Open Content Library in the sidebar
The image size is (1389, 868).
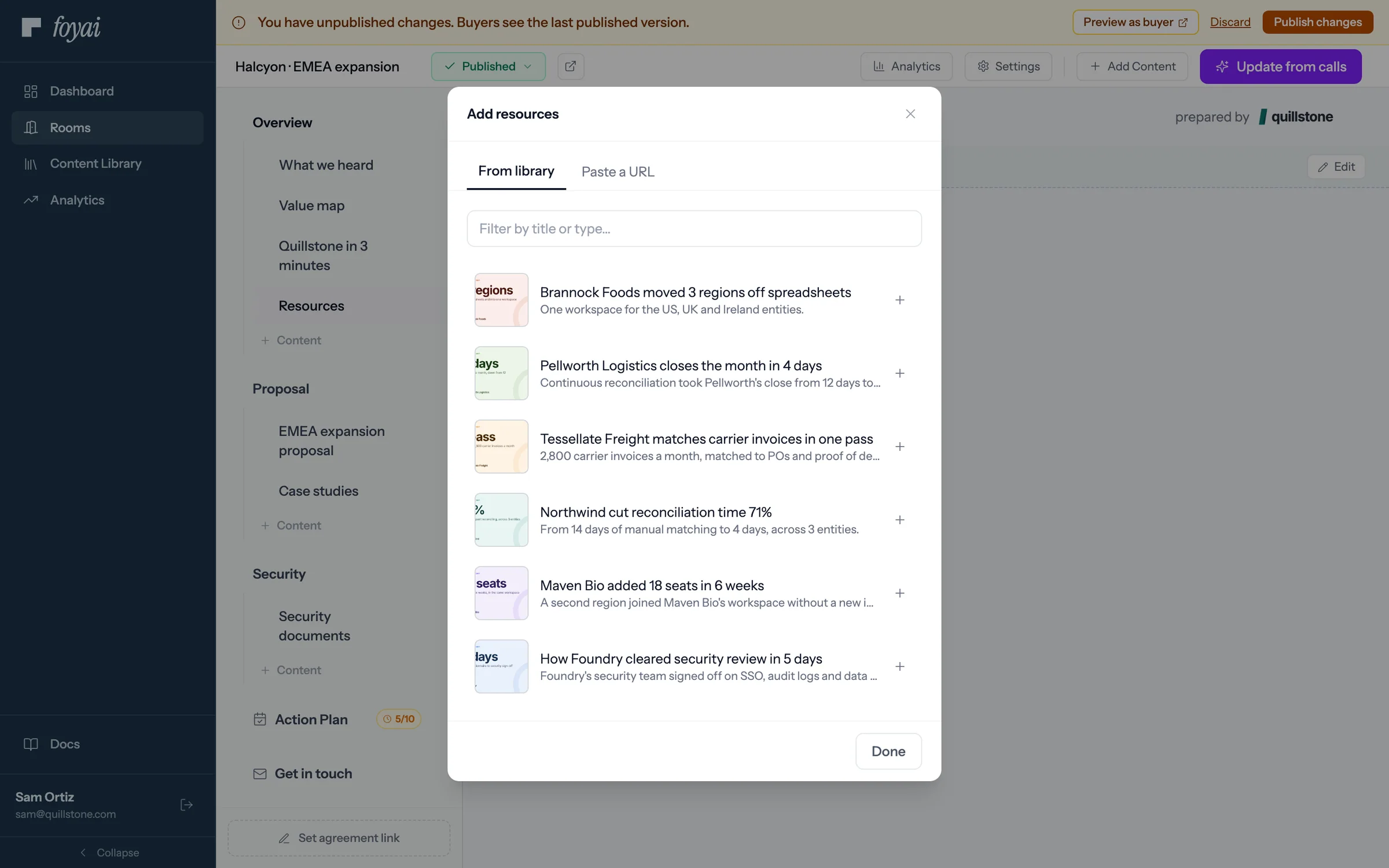[107, 164]
